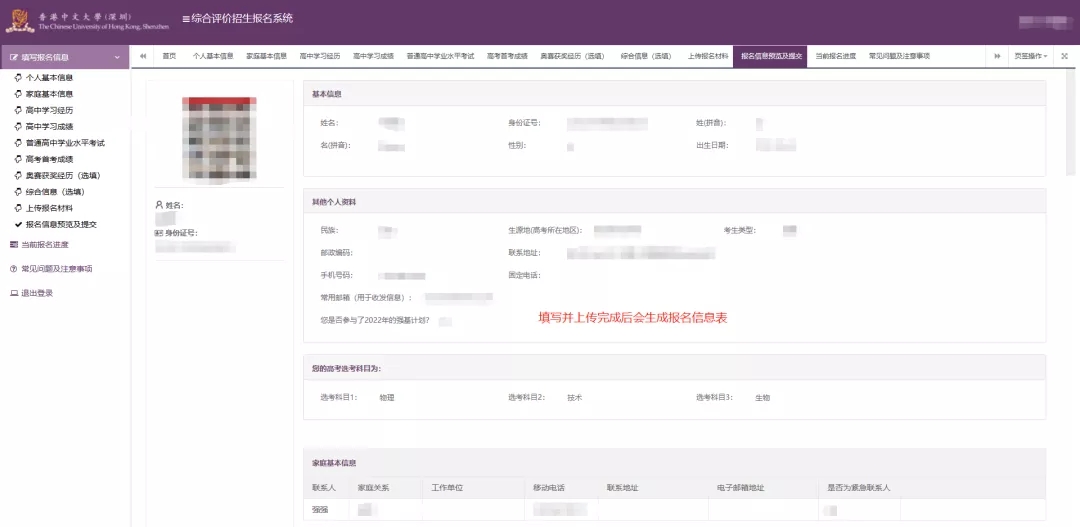This screenshot has width=1080, height=527.
Task: Switch to the 家庭基本信息 tab
Action: pyautogui.click(x=266, y=56)
